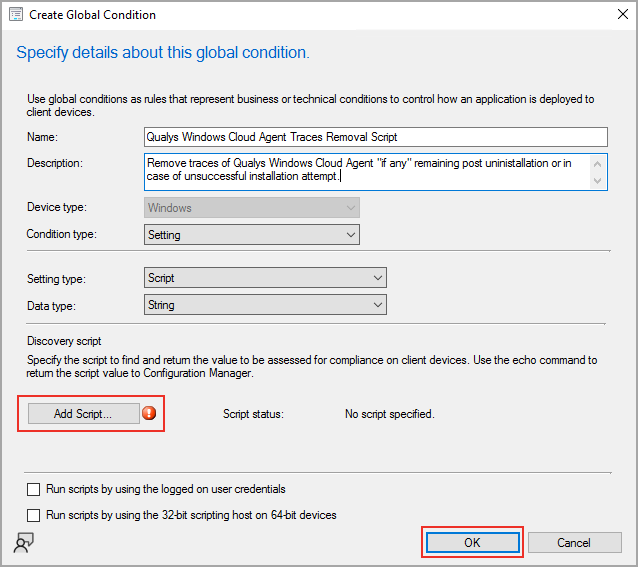Click the 'Specify details about this global condition.' heading
Screen dimensions: 638x567
pyautogui.click(x=163, y=52)
